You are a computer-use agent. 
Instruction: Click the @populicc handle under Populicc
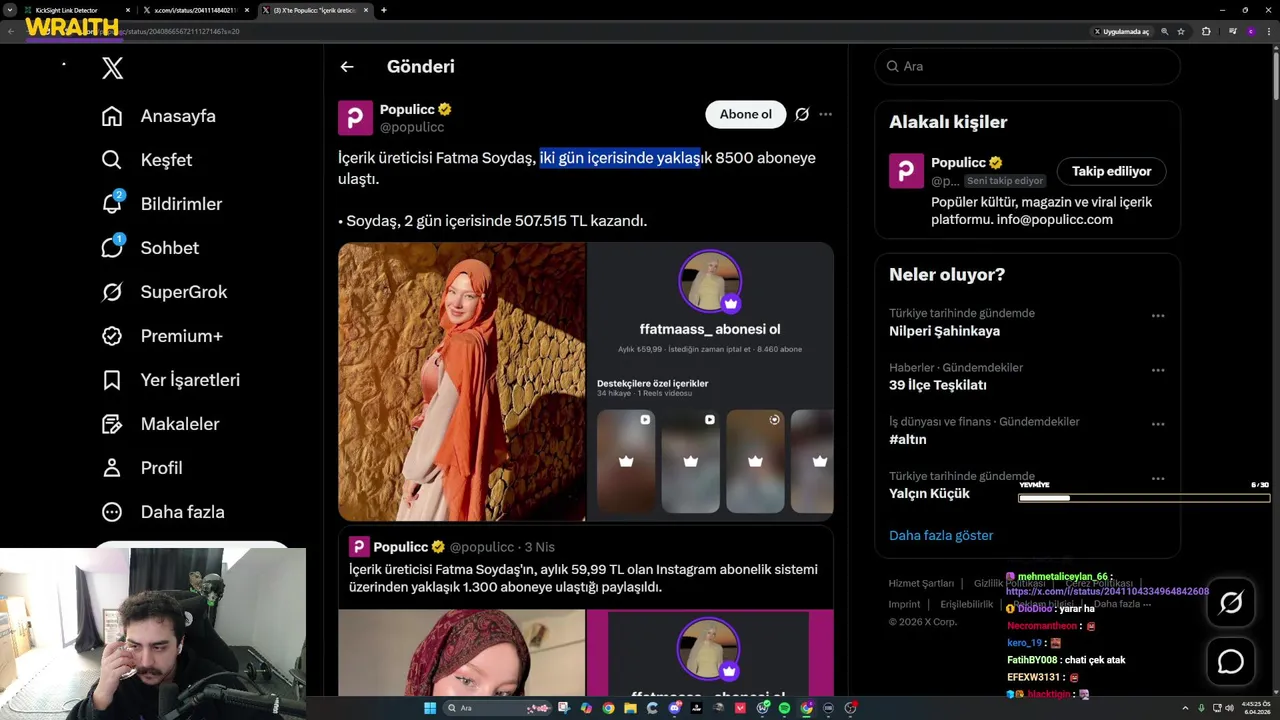(x=412, y=128)
